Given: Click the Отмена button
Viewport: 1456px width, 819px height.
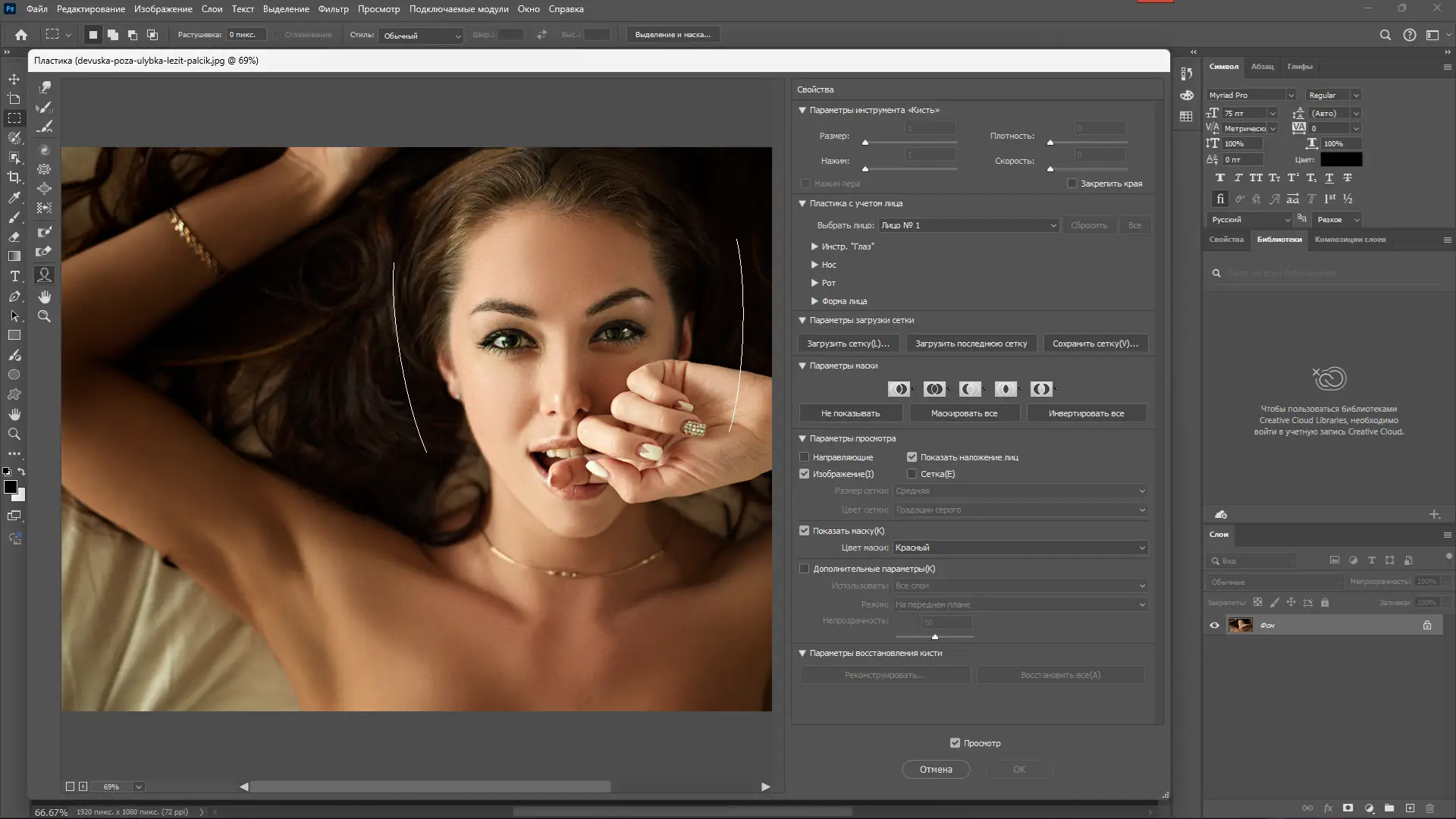Looking at the screenshot, I should (935, 769).
